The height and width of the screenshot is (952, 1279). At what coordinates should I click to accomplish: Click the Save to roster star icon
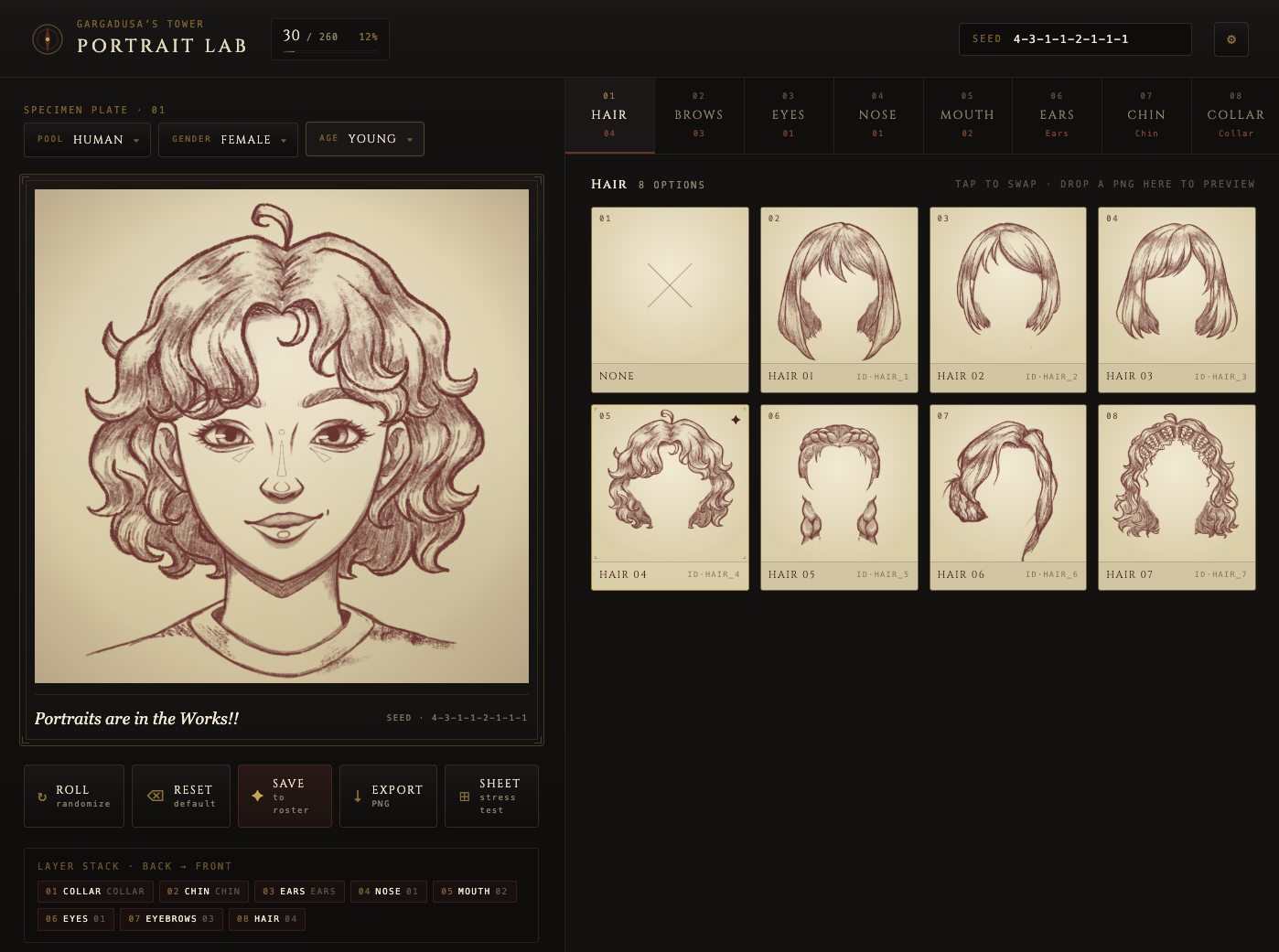257,796
